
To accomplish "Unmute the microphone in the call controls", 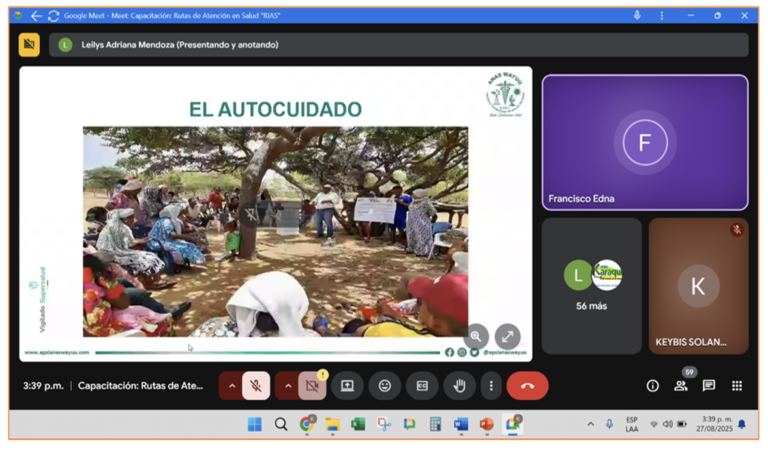I will (x=256, y=386).
